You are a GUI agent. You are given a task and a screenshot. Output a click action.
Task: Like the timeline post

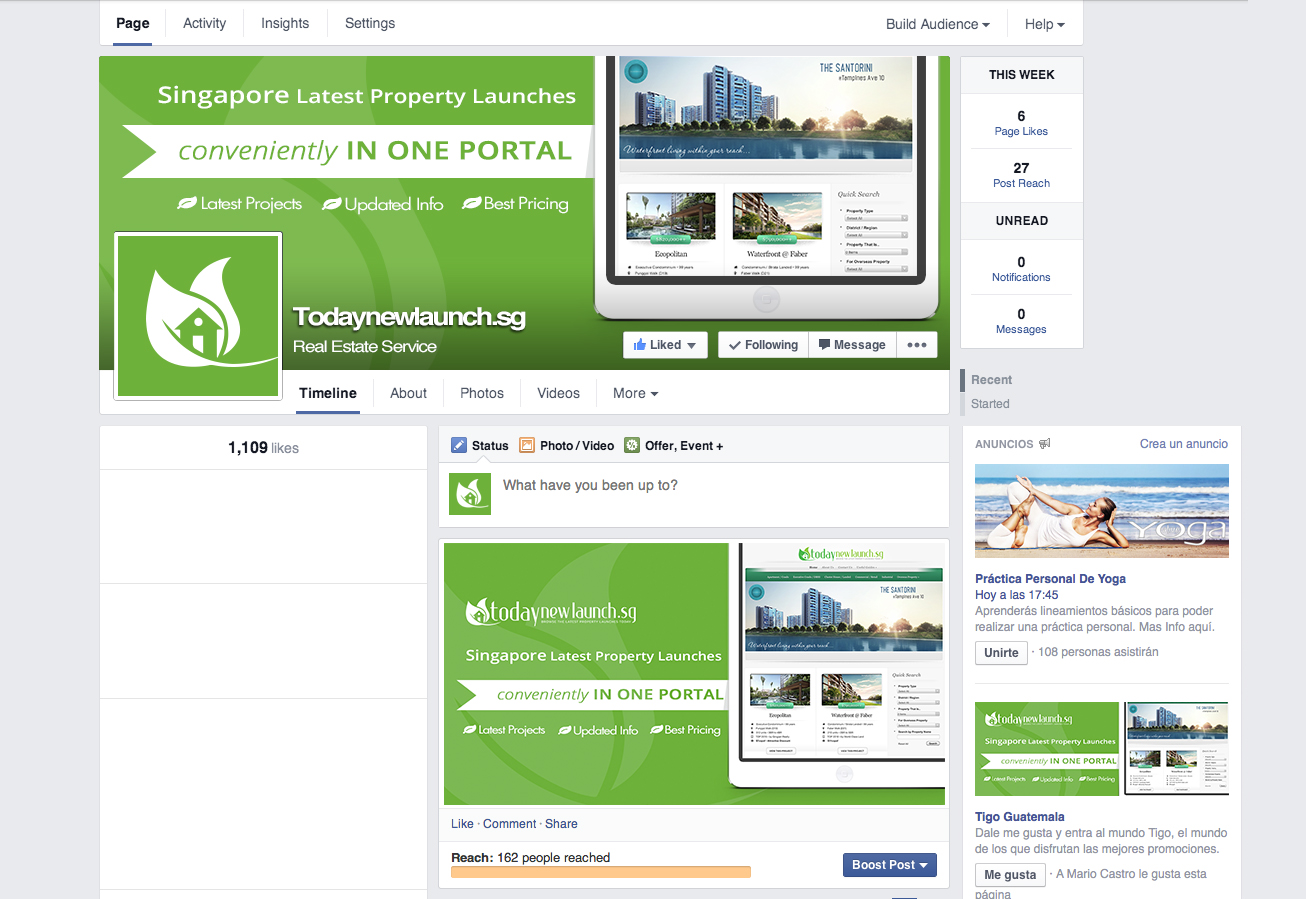[x=462, y=824]
